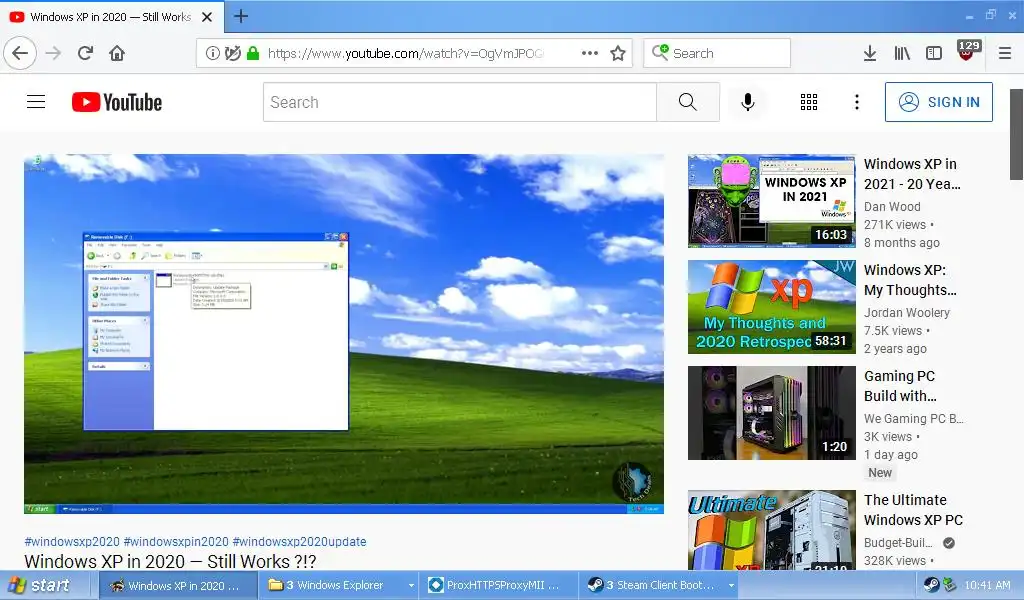Open tracking protection shield icon

[232, 53]
